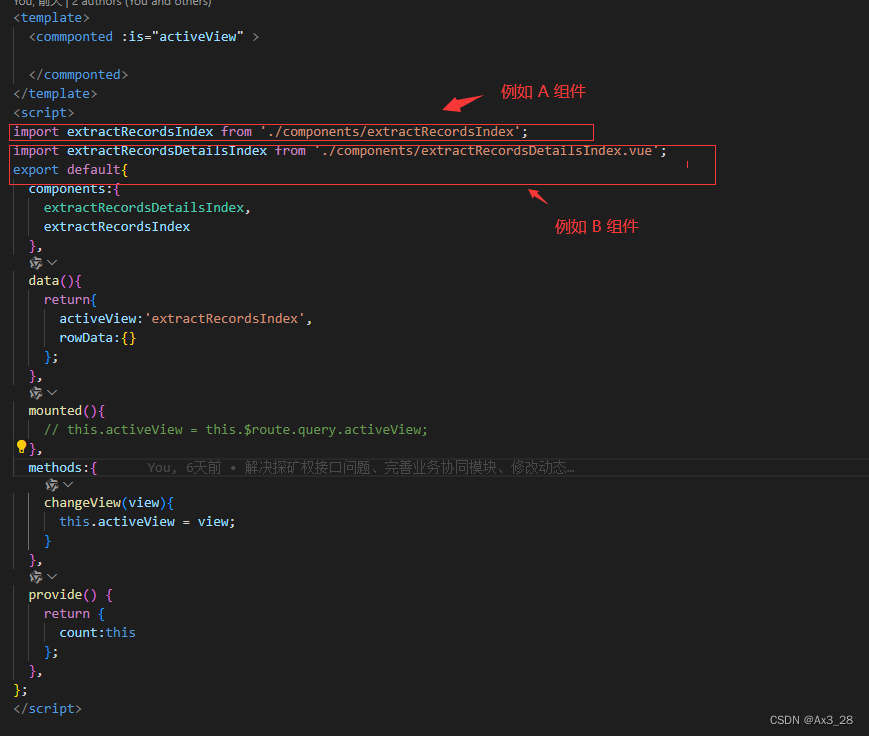Screen dimensions: 869x736
Task: Click 'return{' inside the data function
Action: coord(70,300)
